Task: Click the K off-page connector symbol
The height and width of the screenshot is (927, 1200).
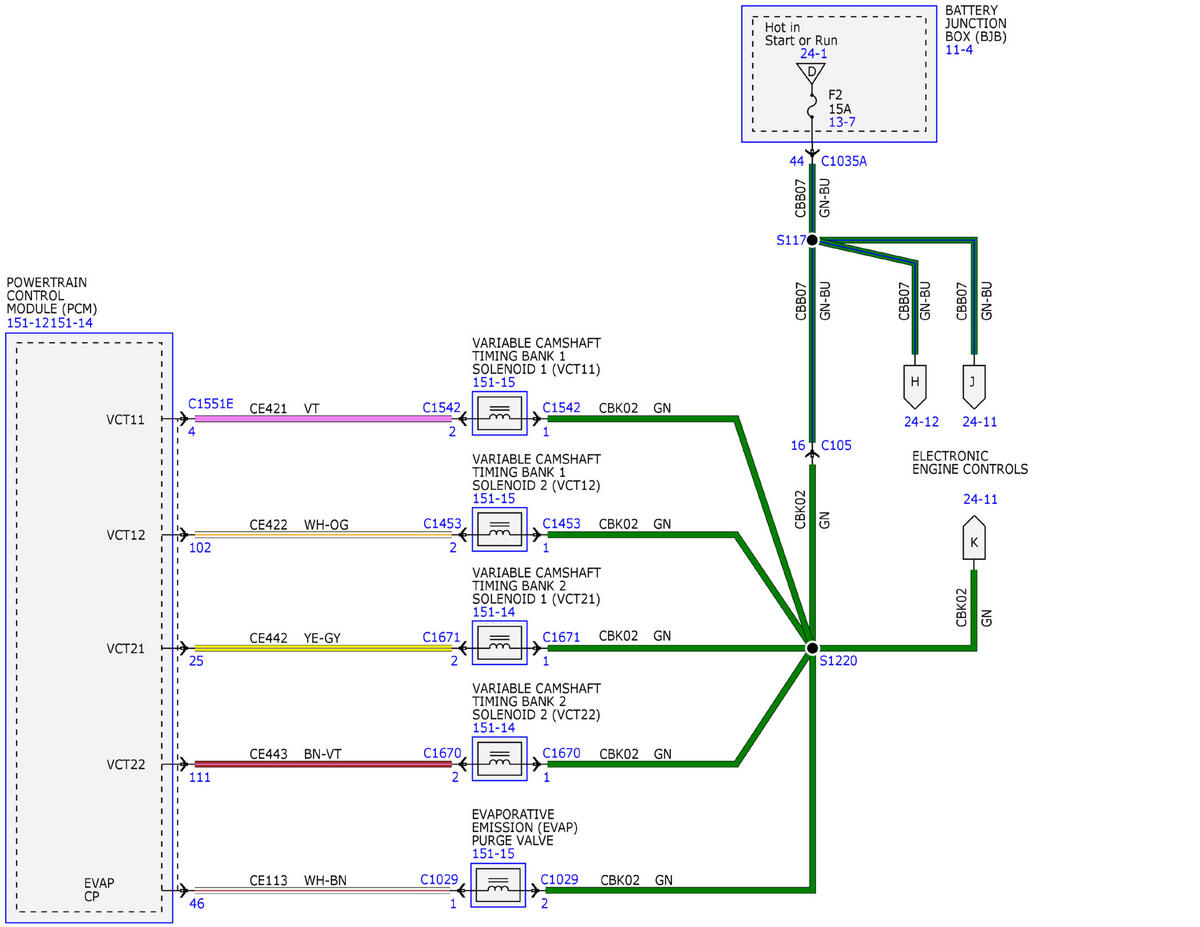Action: (x=974, y=539)
